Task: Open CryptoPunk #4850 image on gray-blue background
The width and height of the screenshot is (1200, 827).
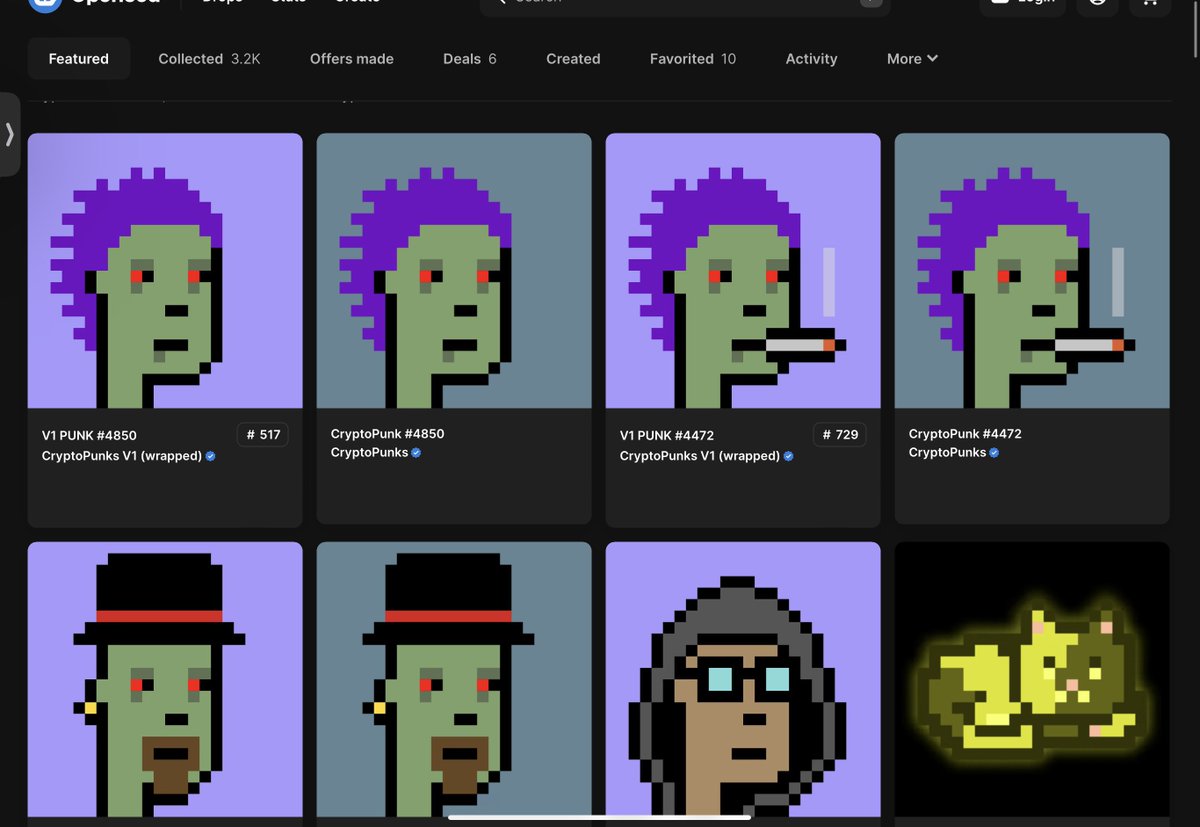Action: click(454, 271)
